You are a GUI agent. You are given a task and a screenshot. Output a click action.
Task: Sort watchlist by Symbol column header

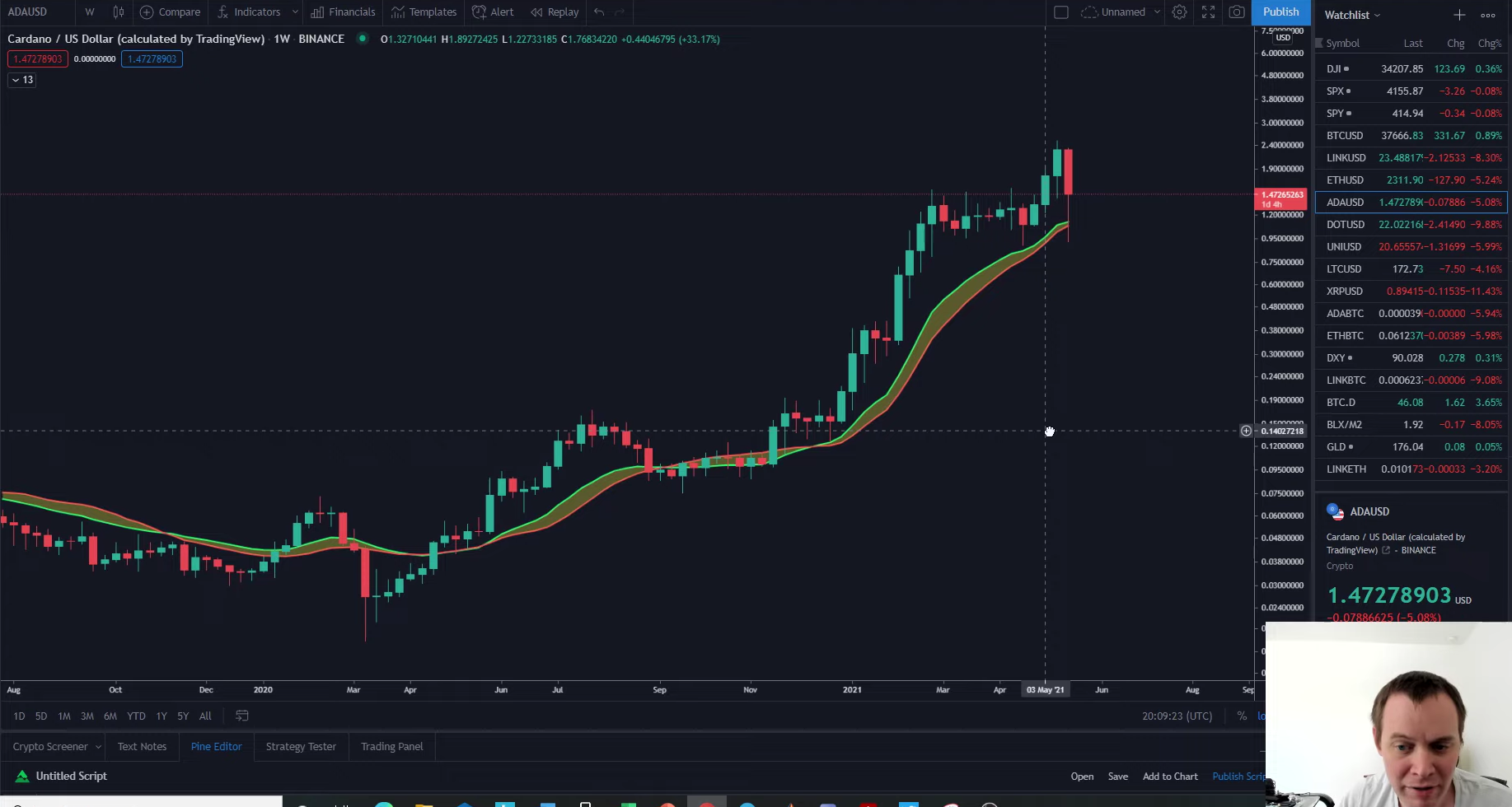[x=1342, y=43]
